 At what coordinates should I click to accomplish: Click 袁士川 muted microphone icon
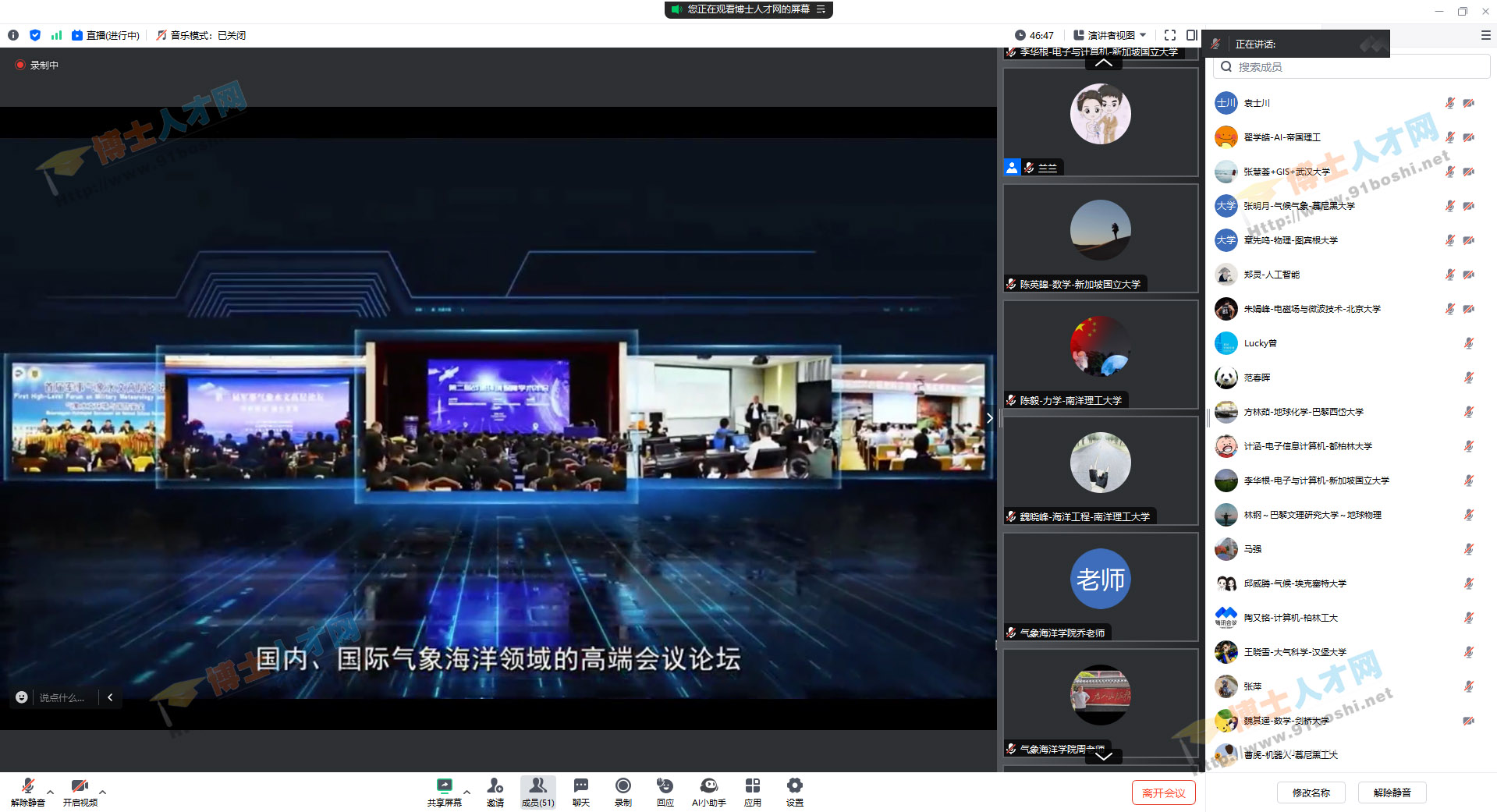1450,103
